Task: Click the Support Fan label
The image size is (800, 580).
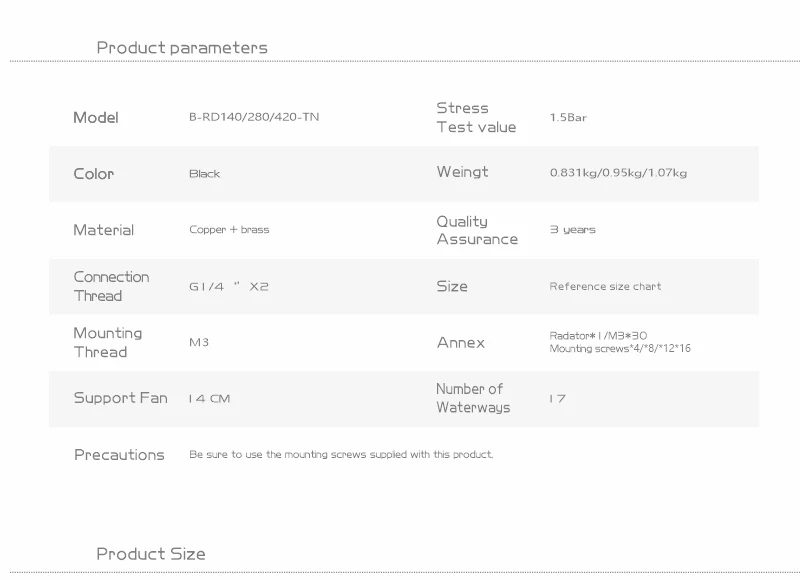Action: [x=120, y=398]
